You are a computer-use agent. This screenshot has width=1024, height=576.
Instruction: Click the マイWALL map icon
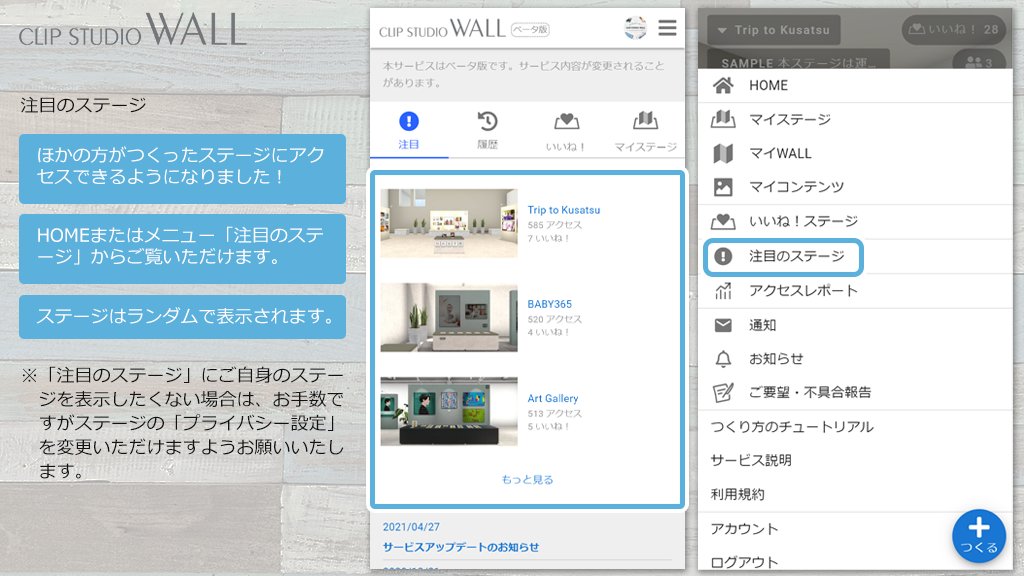[x=723, y=153]
